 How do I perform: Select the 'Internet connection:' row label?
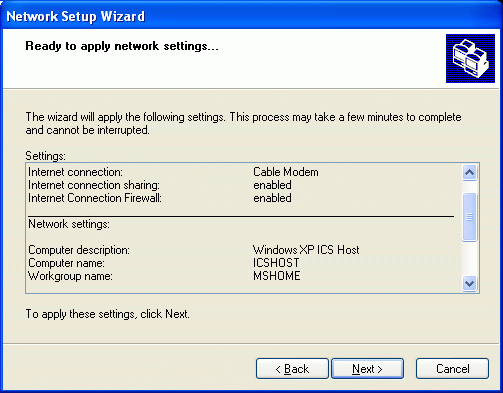(75, 172)
